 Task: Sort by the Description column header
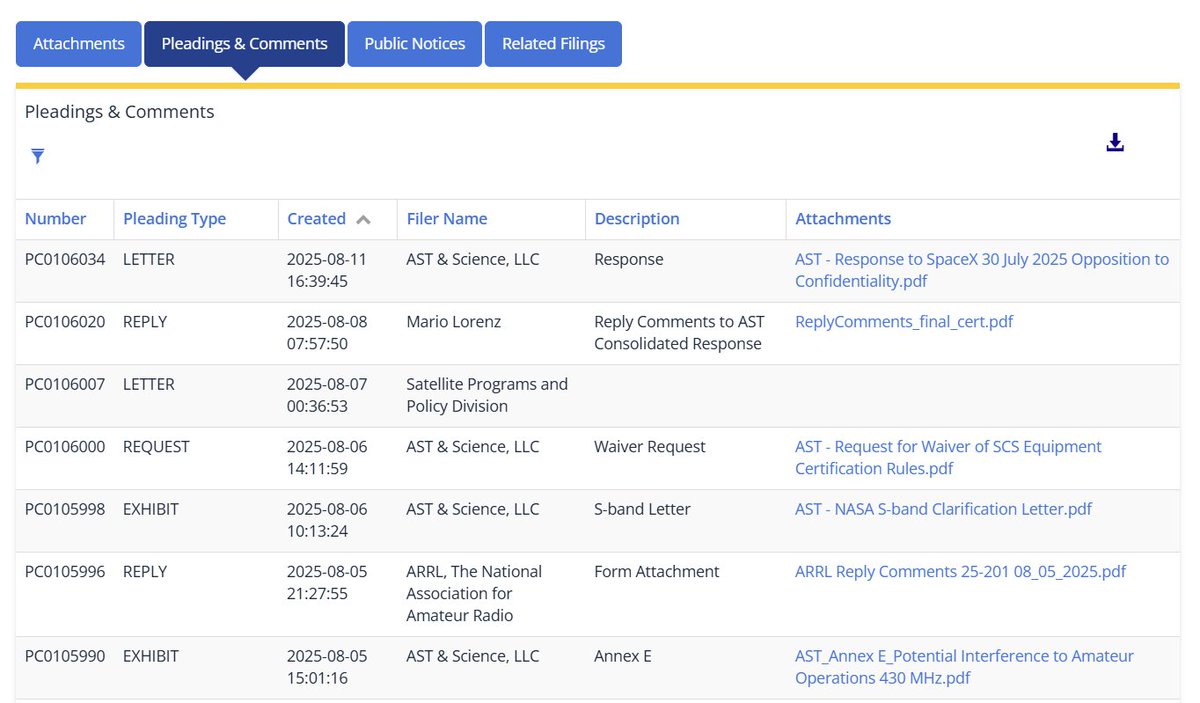click(x=637, y=219)
